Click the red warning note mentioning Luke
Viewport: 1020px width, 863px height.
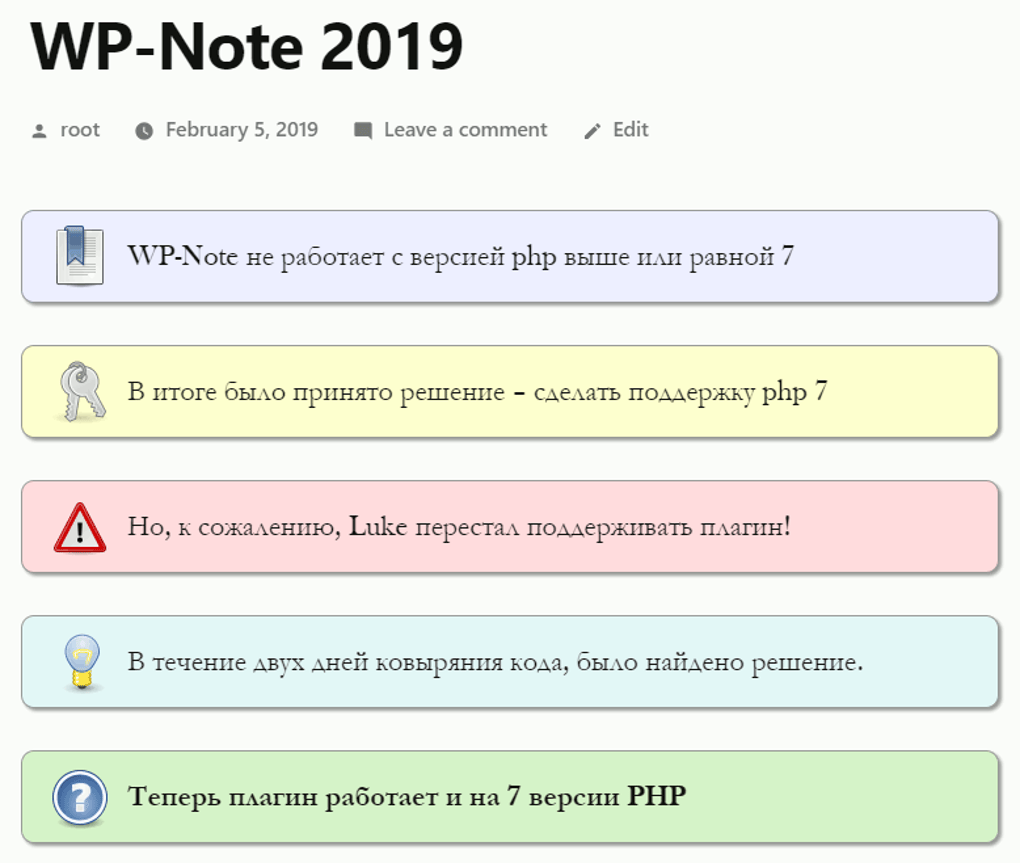point(460,527)
